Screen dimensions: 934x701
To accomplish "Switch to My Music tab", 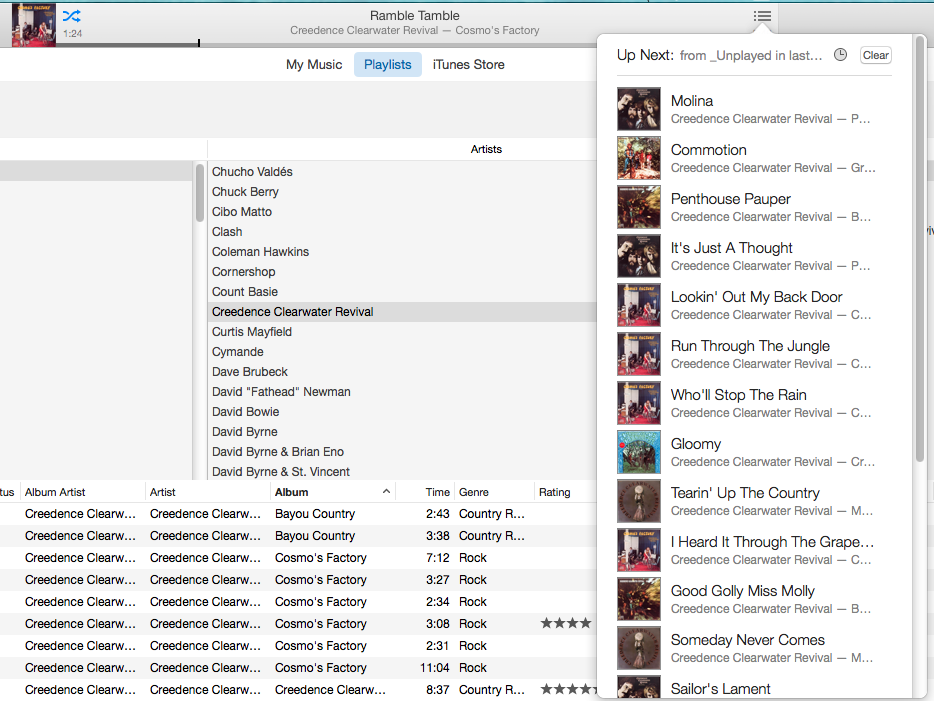I will click(314, 64).
